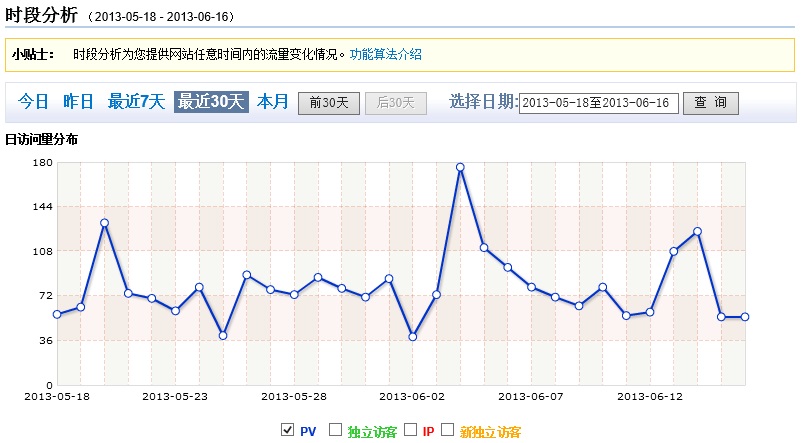
Task: Click the date range input field
Action: [x=598, y=103]
